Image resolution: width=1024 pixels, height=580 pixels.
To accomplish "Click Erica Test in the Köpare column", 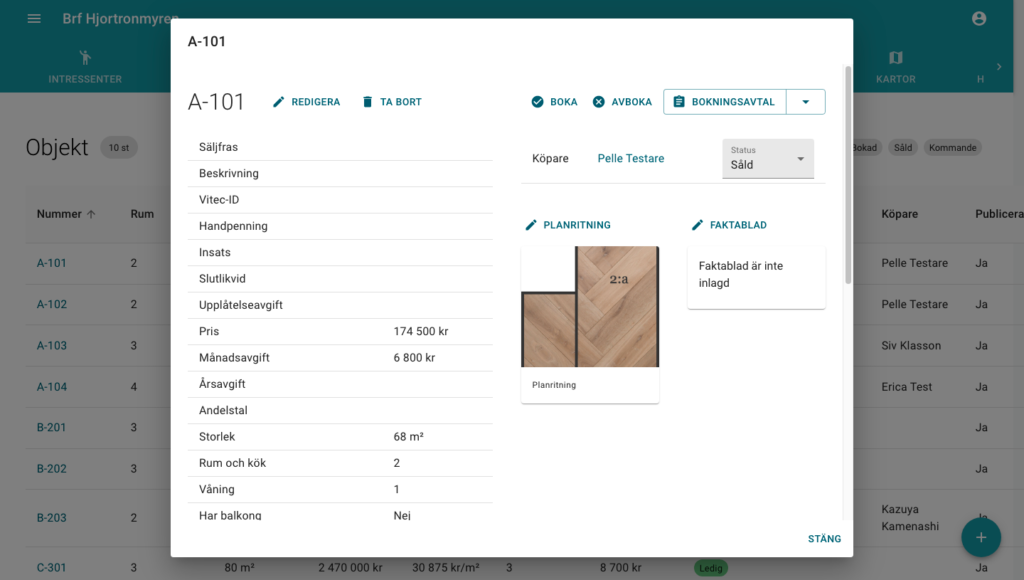I will pyautogui.click(x=906, y=387).
